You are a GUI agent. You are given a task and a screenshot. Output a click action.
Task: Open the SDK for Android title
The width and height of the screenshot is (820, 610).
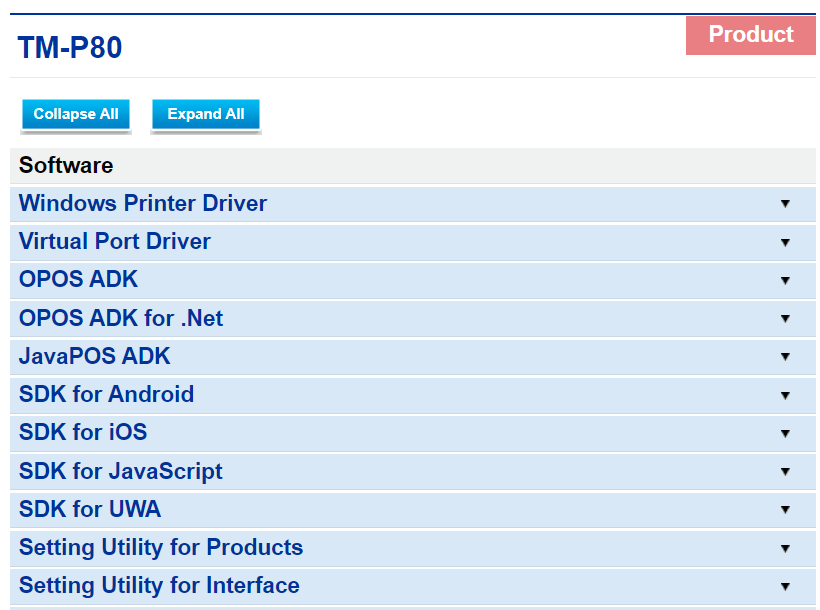tap(106, 394)
